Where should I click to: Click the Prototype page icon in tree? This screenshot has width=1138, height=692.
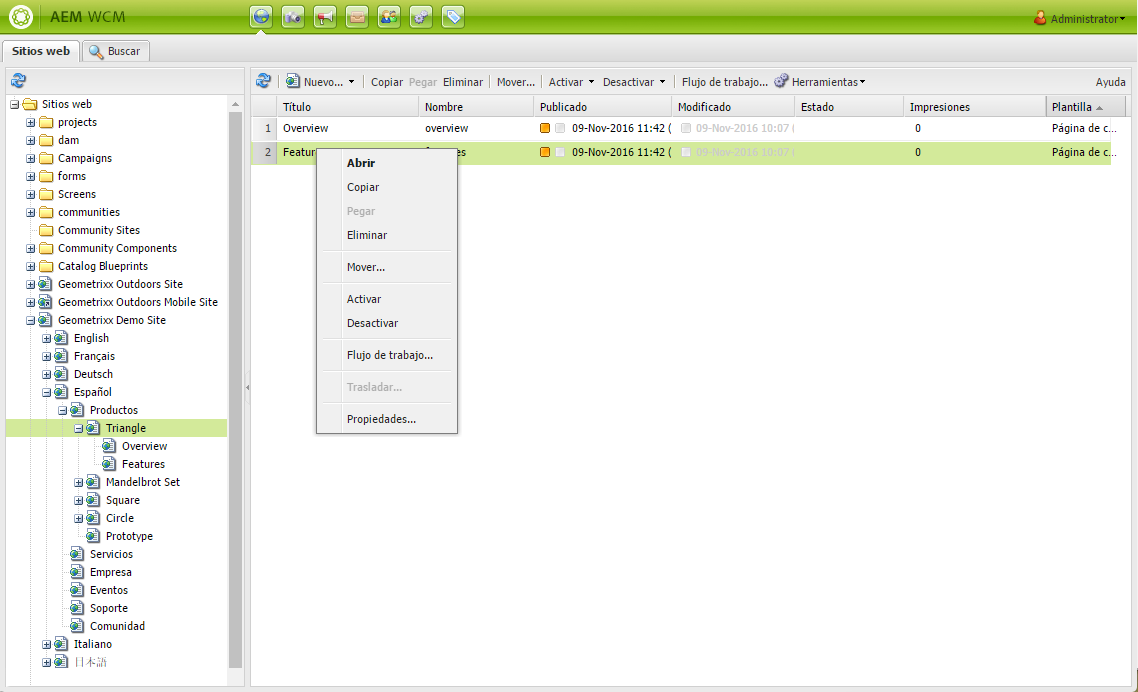pyautogui.click(x=93, y=536)
